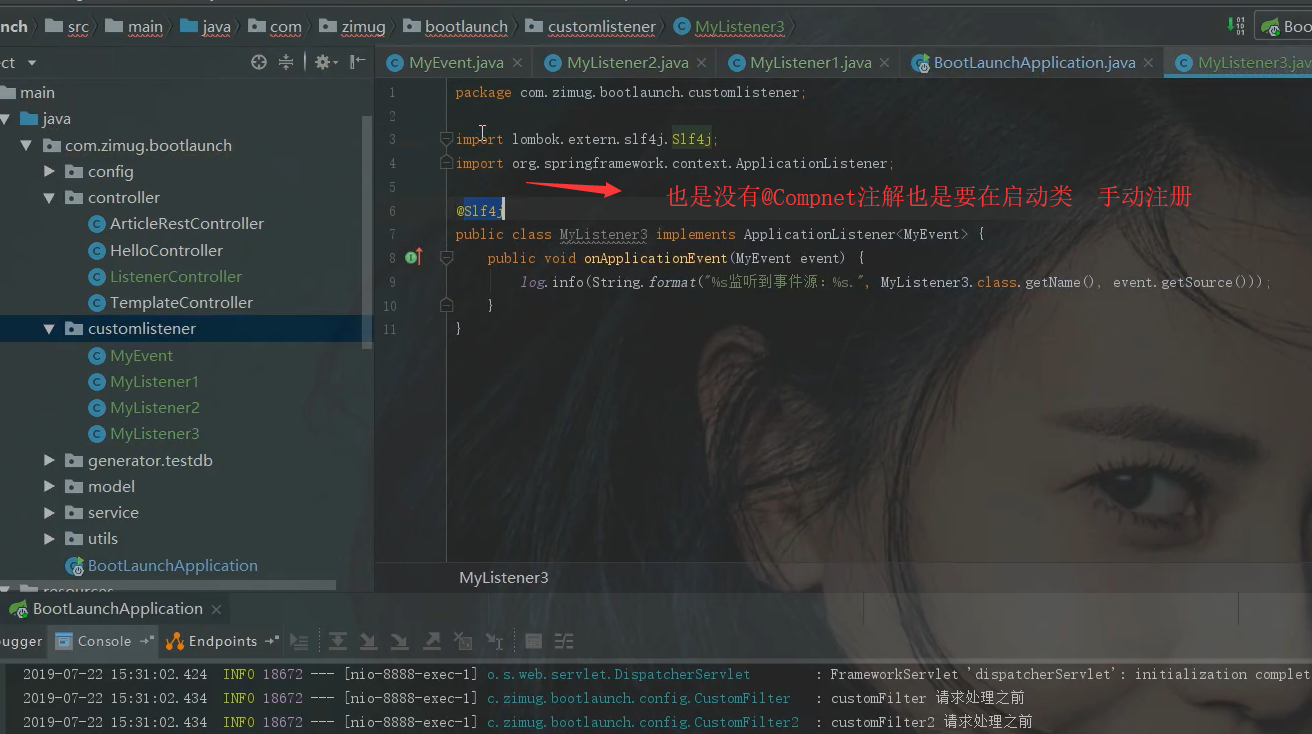Click the Spring Boot icon of BootLaunchApplication file
1312x734 pixels.
click(75, 566)
